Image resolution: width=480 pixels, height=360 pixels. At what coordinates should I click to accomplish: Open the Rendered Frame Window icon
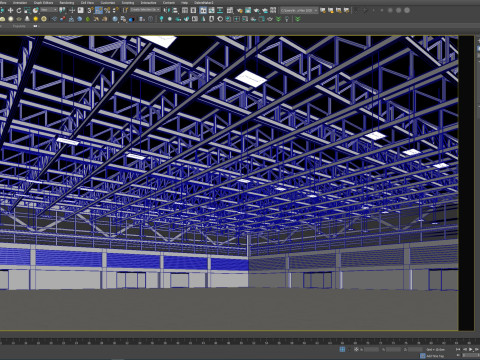coord(248,10)
